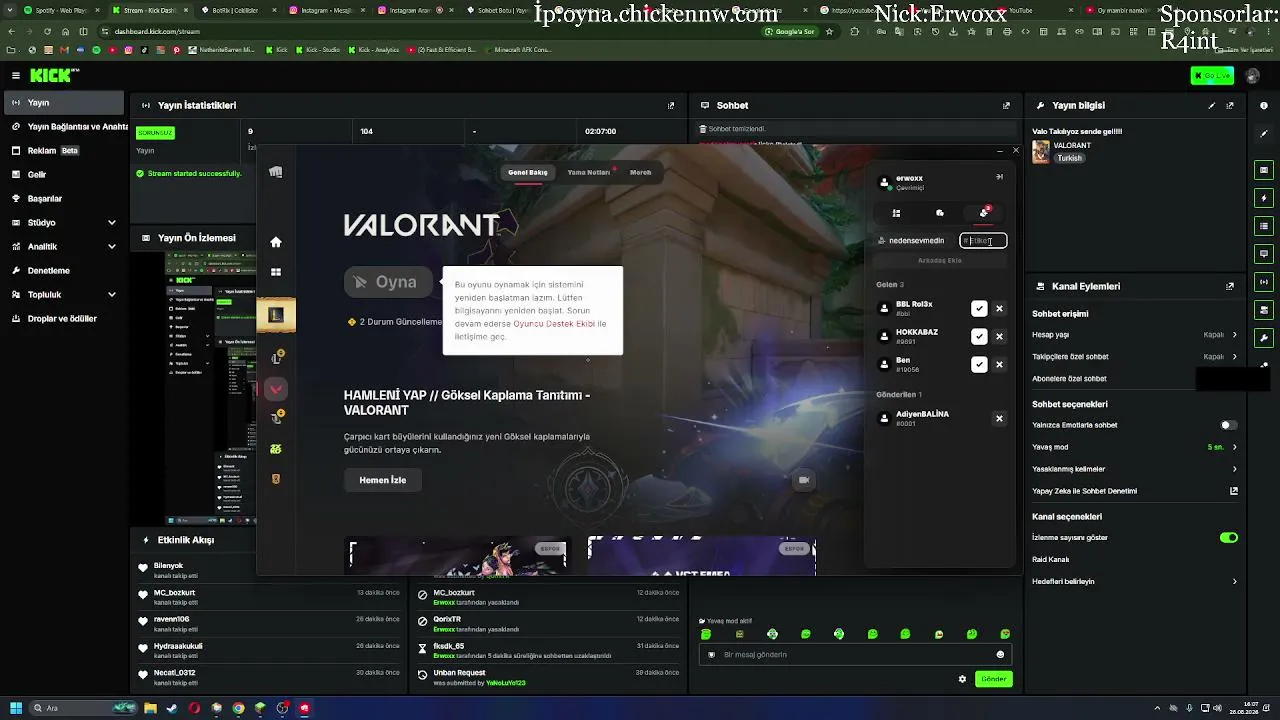Screen dimensions: 1280x720
Task: Accept the friend request from Ben
Action: point(979,365)
